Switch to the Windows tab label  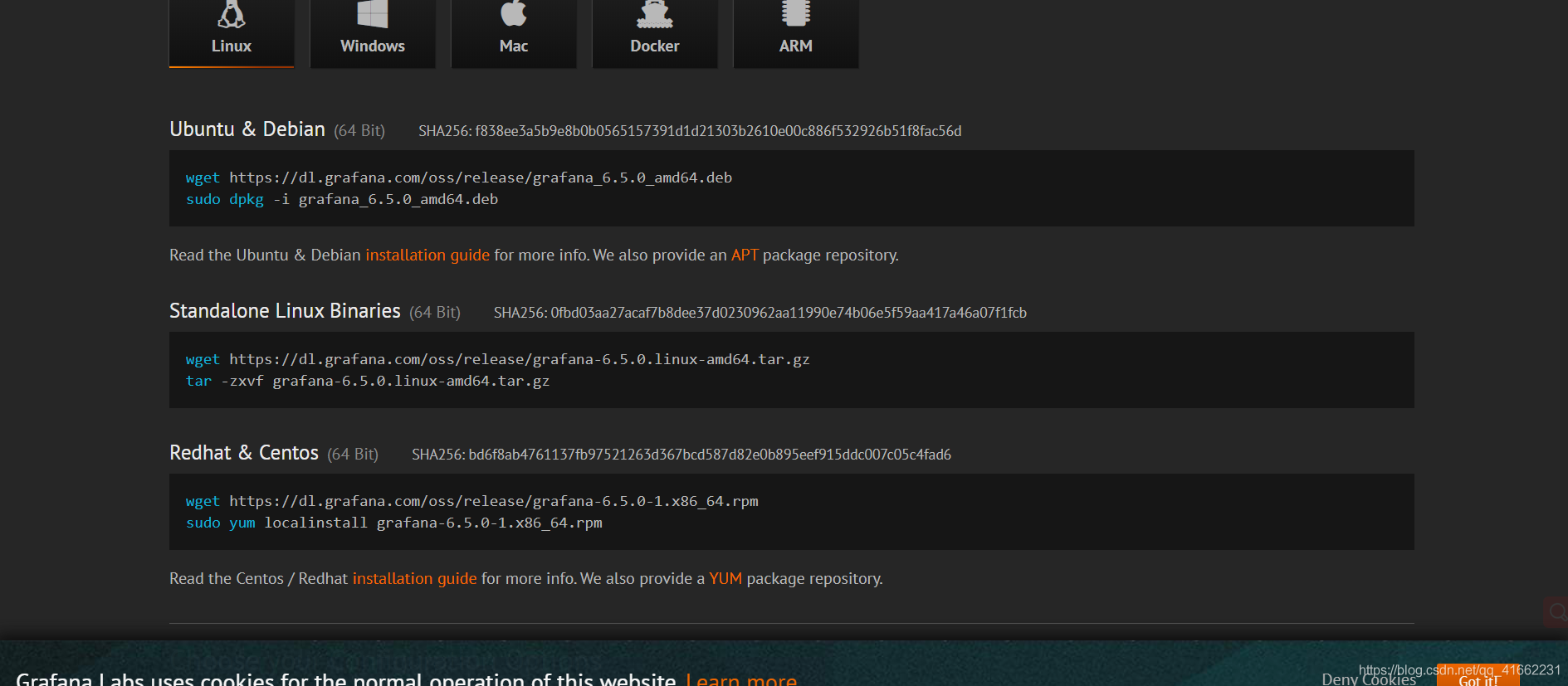point(373,46)
